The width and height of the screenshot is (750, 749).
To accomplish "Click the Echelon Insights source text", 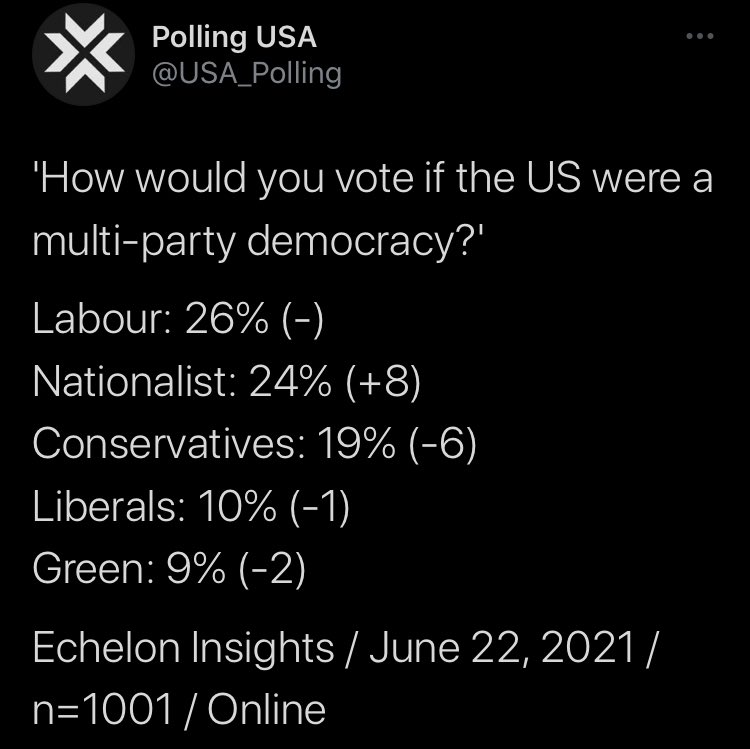I will coord(183,648).
